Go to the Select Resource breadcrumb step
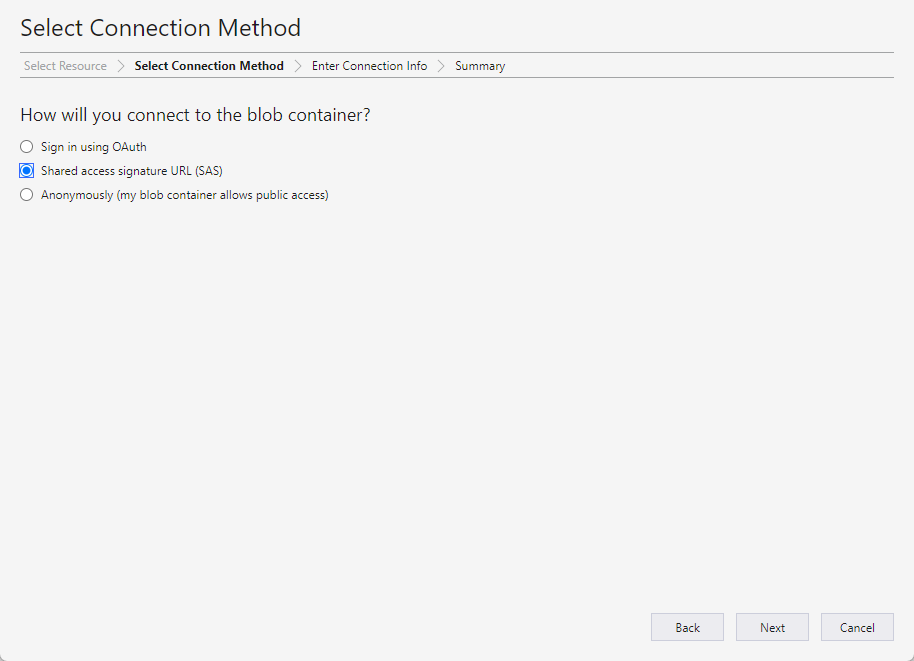Viewport: 914px width, 661px height. click(65, 66)
